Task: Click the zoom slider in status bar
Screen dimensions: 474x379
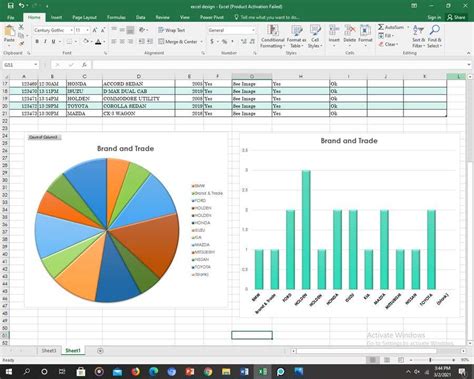Action: point(431,360)
